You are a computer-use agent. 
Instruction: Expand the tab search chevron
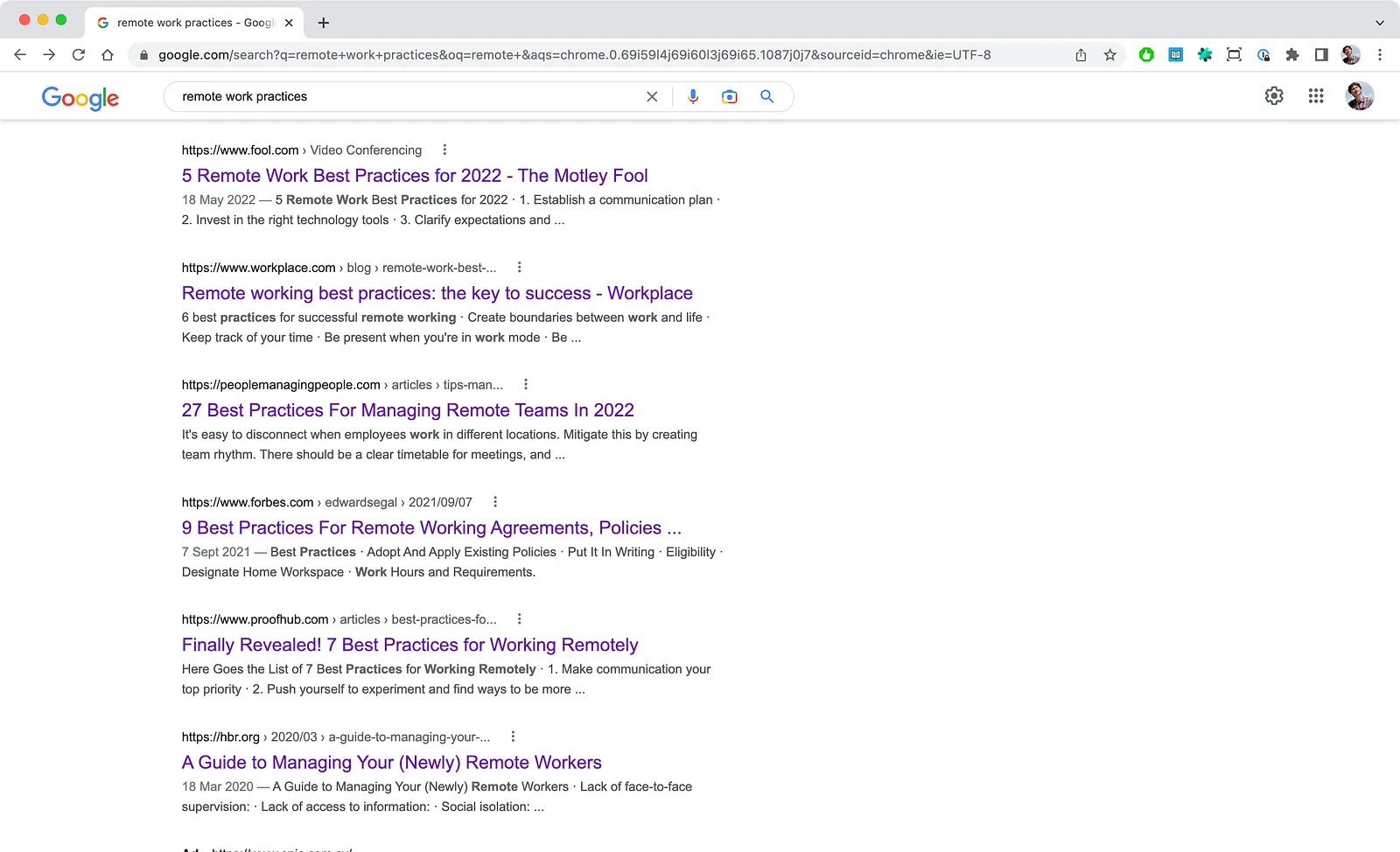1380,23
